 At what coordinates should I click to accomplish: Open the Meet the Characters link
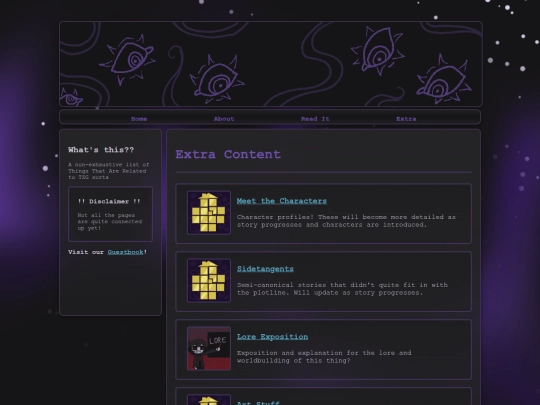click(282, 201)
